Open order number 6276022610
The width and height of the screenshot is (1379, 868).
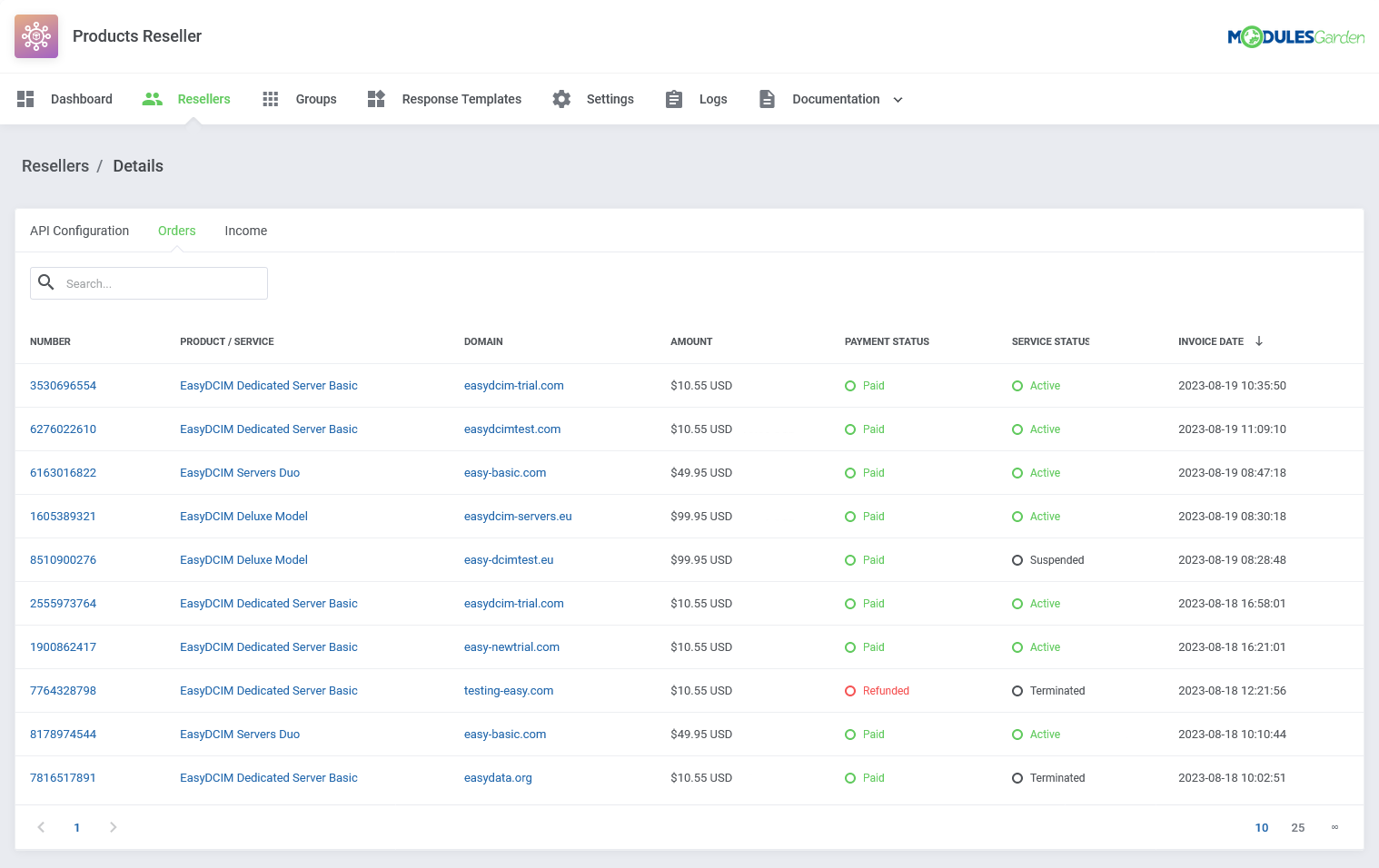click(63, 429)
